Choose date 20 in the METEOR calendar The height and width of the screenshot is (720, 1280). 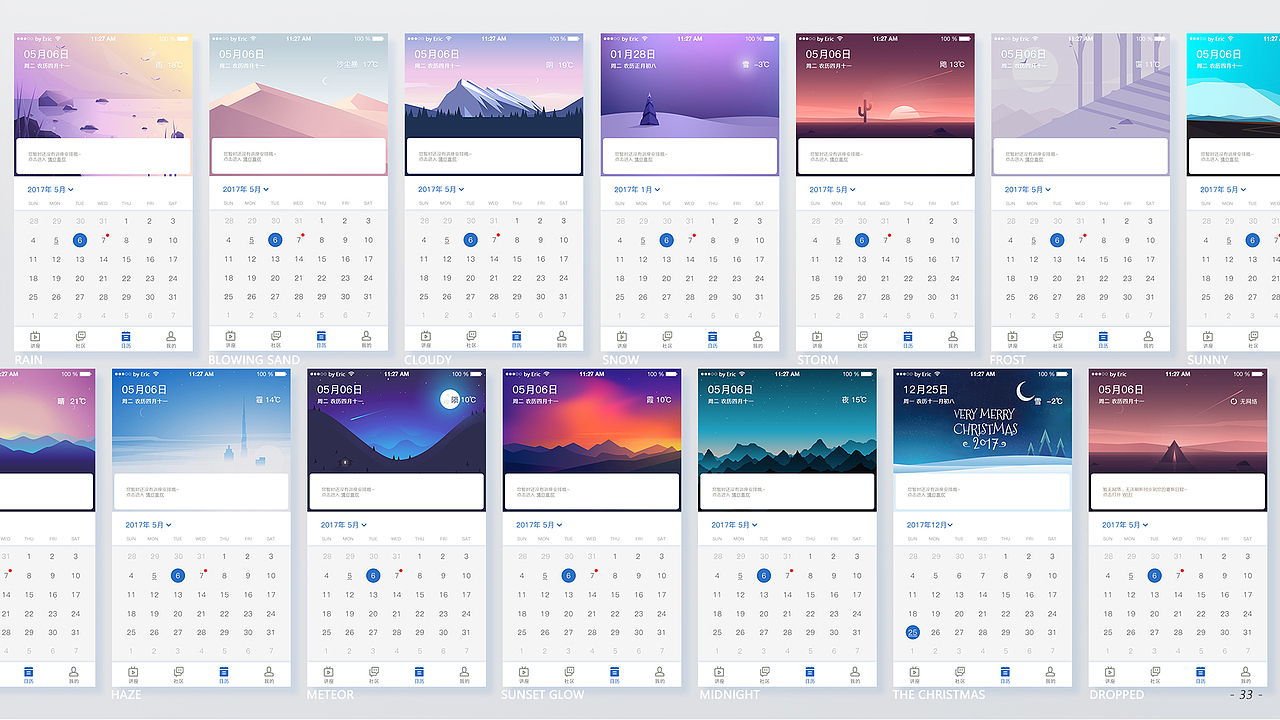pyautogui.click(x=373, y=613)
